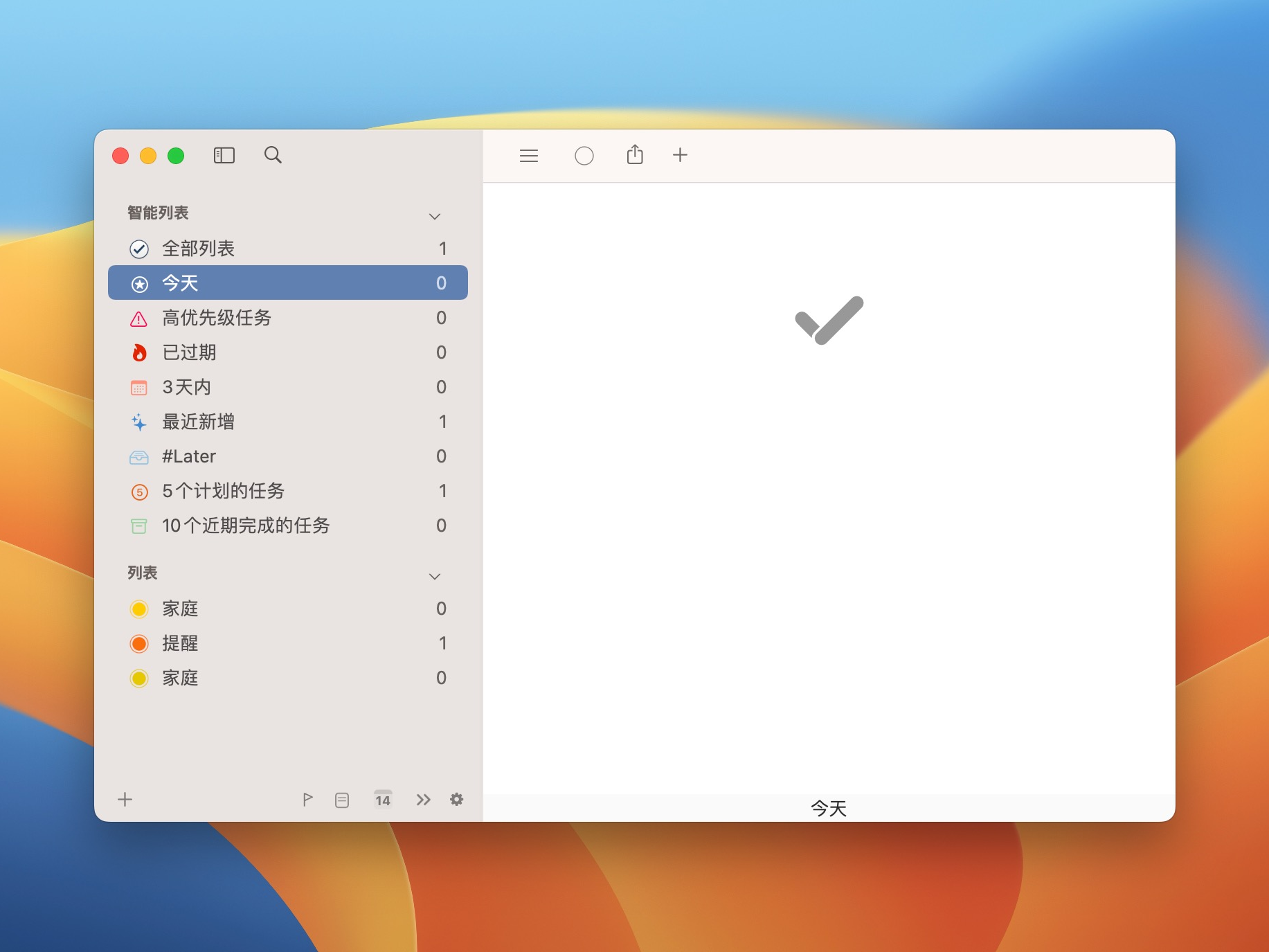Select the 今天 smart list
This screenshot has height=952, width=1269.
click(x=288, y=283)
